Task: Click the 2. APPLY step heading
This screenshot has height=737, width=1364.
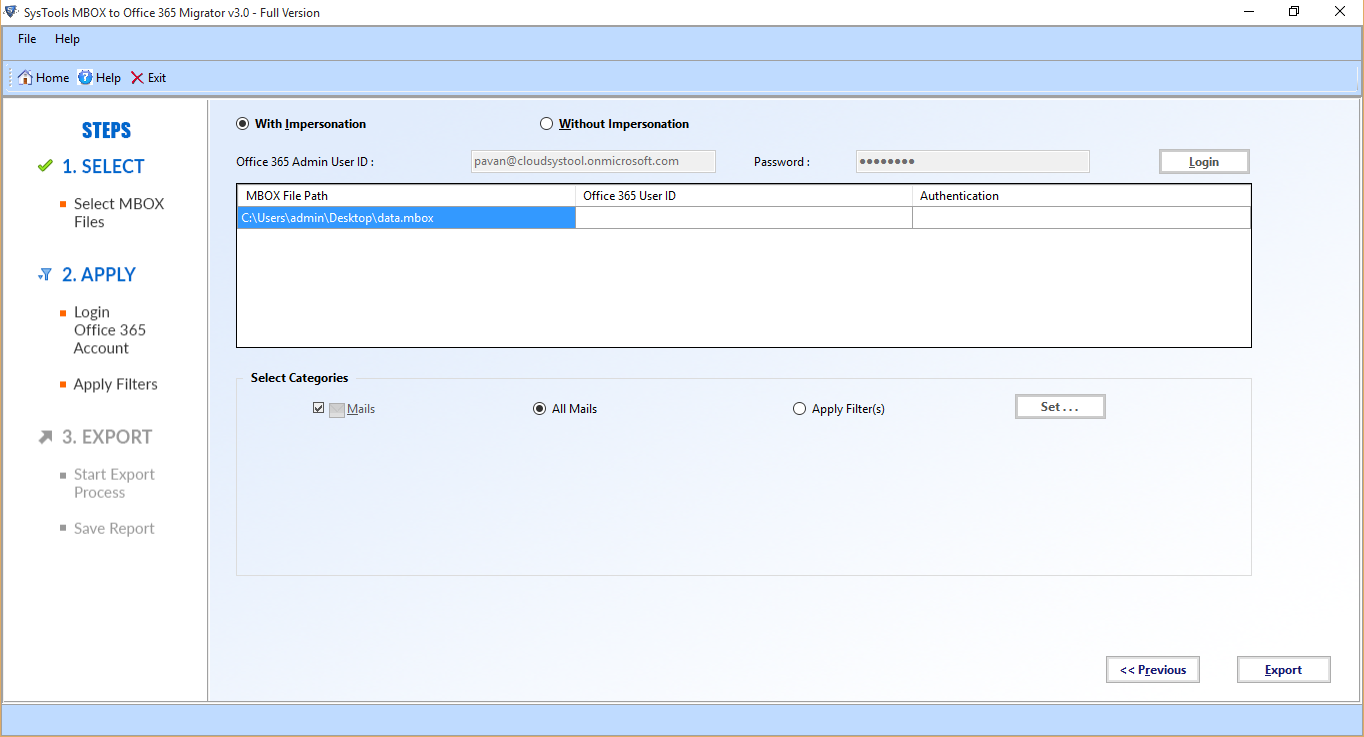Action: pyautogui.click(x=99, y=275)
